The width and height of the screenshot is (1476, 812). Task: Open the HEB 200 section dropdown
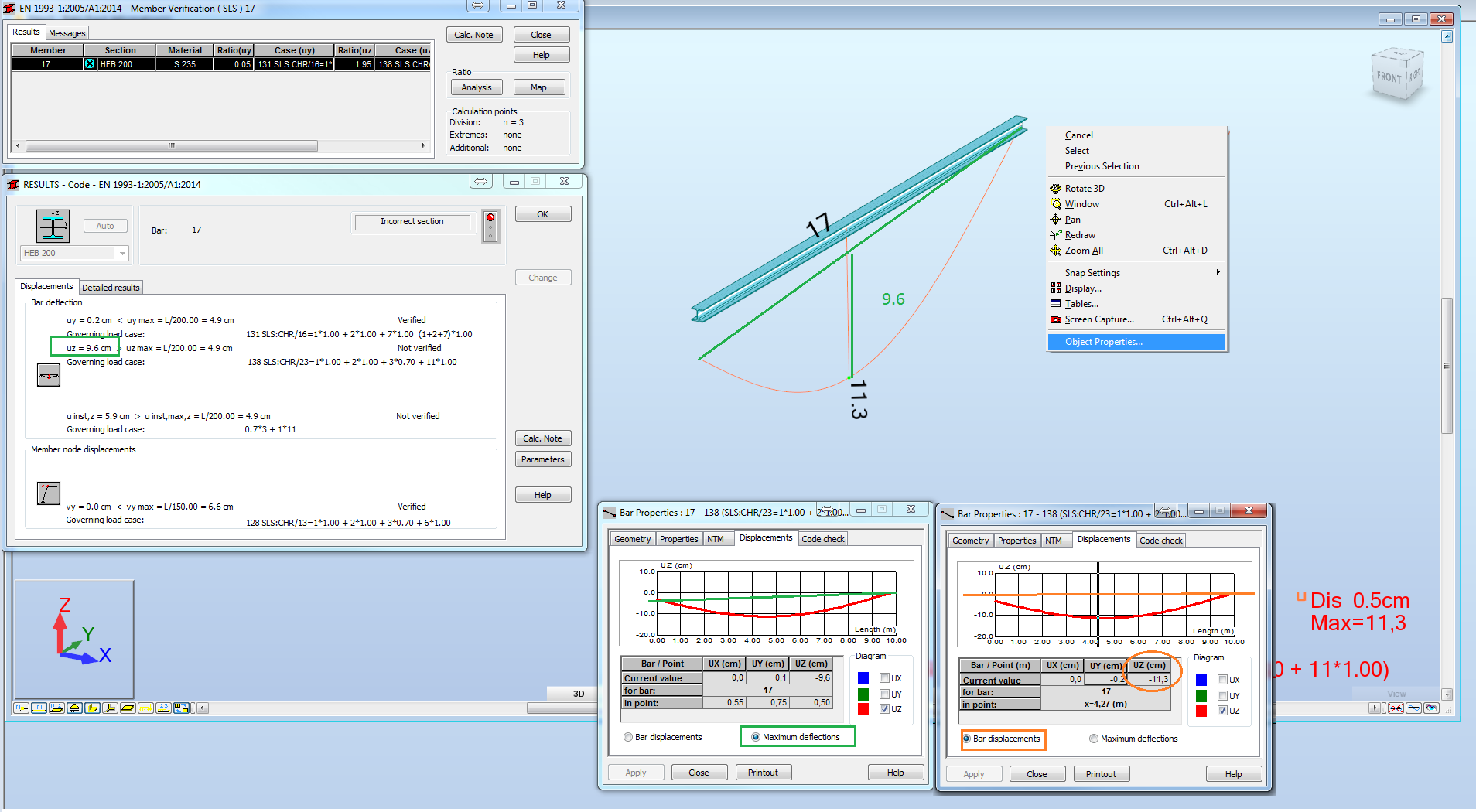[122, 253]
